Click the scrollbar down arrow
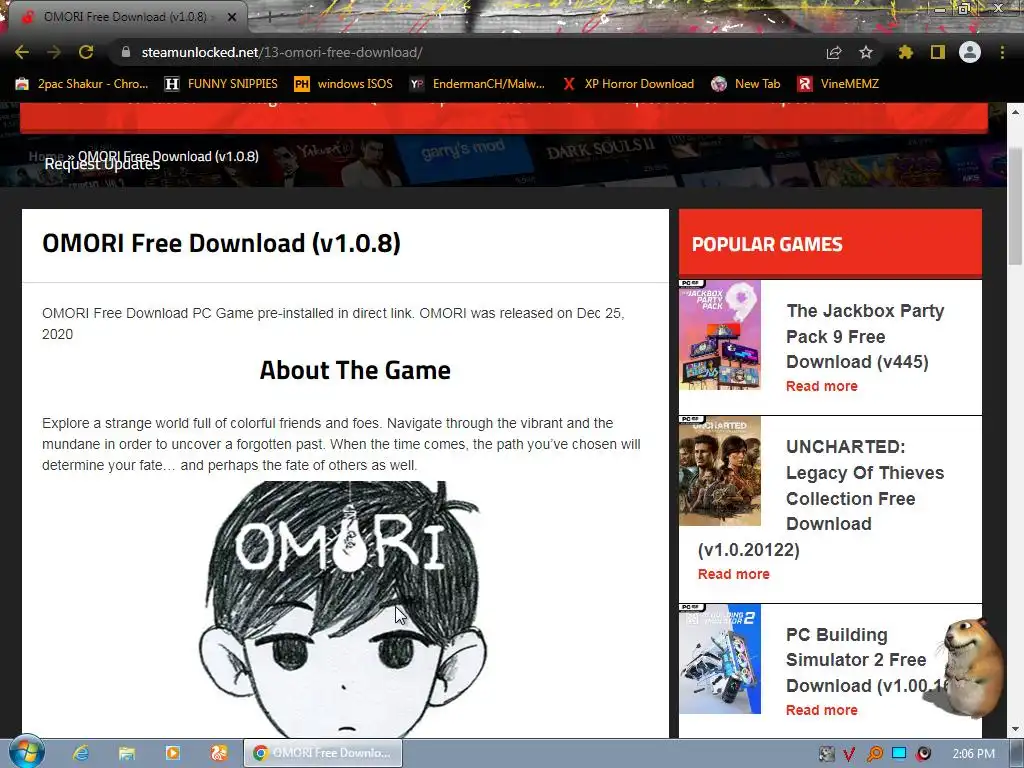Screen dimensions: 1024x768 [x=1016, y=729]
